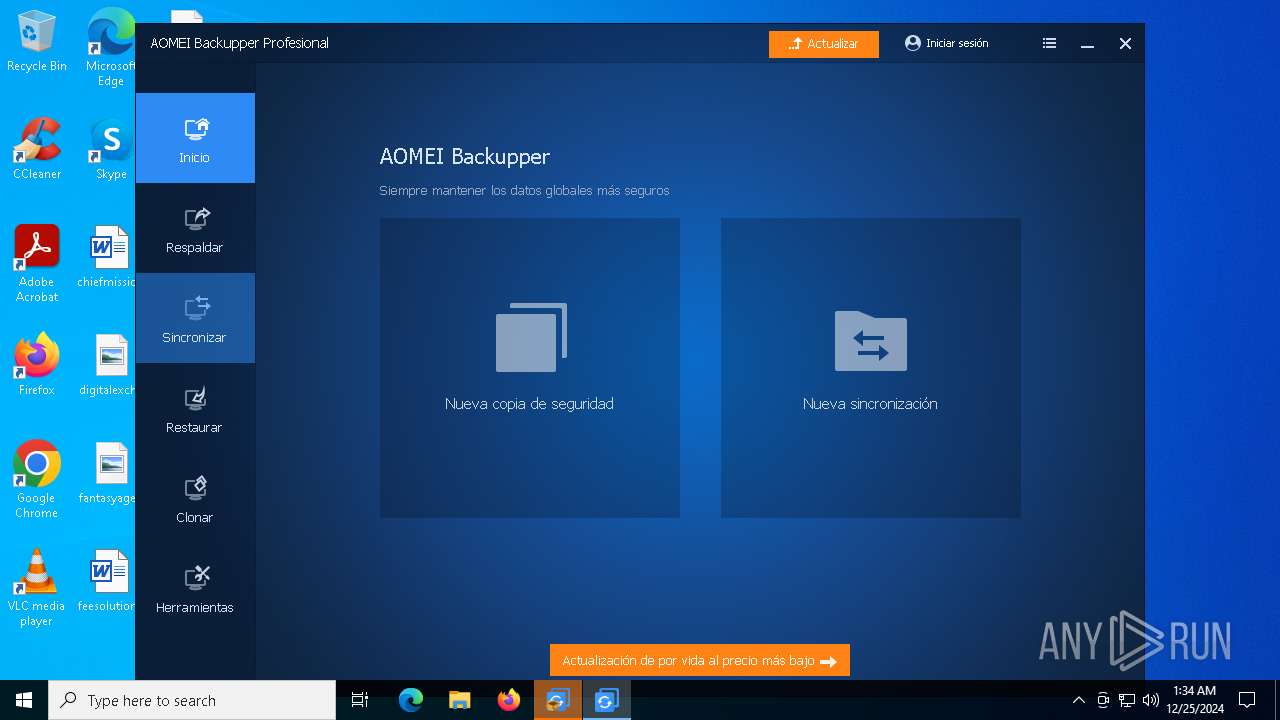
Task: Switch to the installer taskbar app
Action: pos(558,700)
